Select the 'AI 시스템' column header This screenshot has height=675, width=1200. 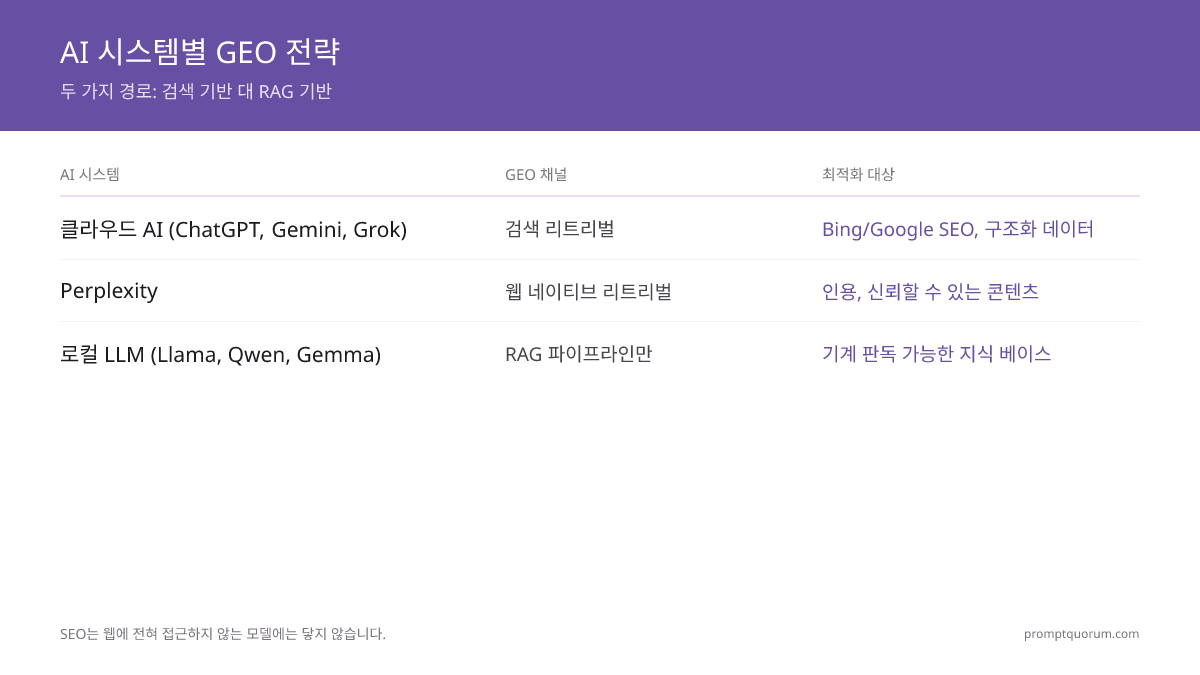[90, 174]
